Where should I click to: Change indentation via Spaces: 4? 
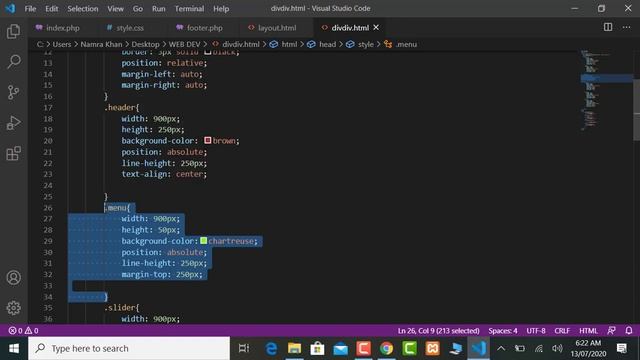503,331
